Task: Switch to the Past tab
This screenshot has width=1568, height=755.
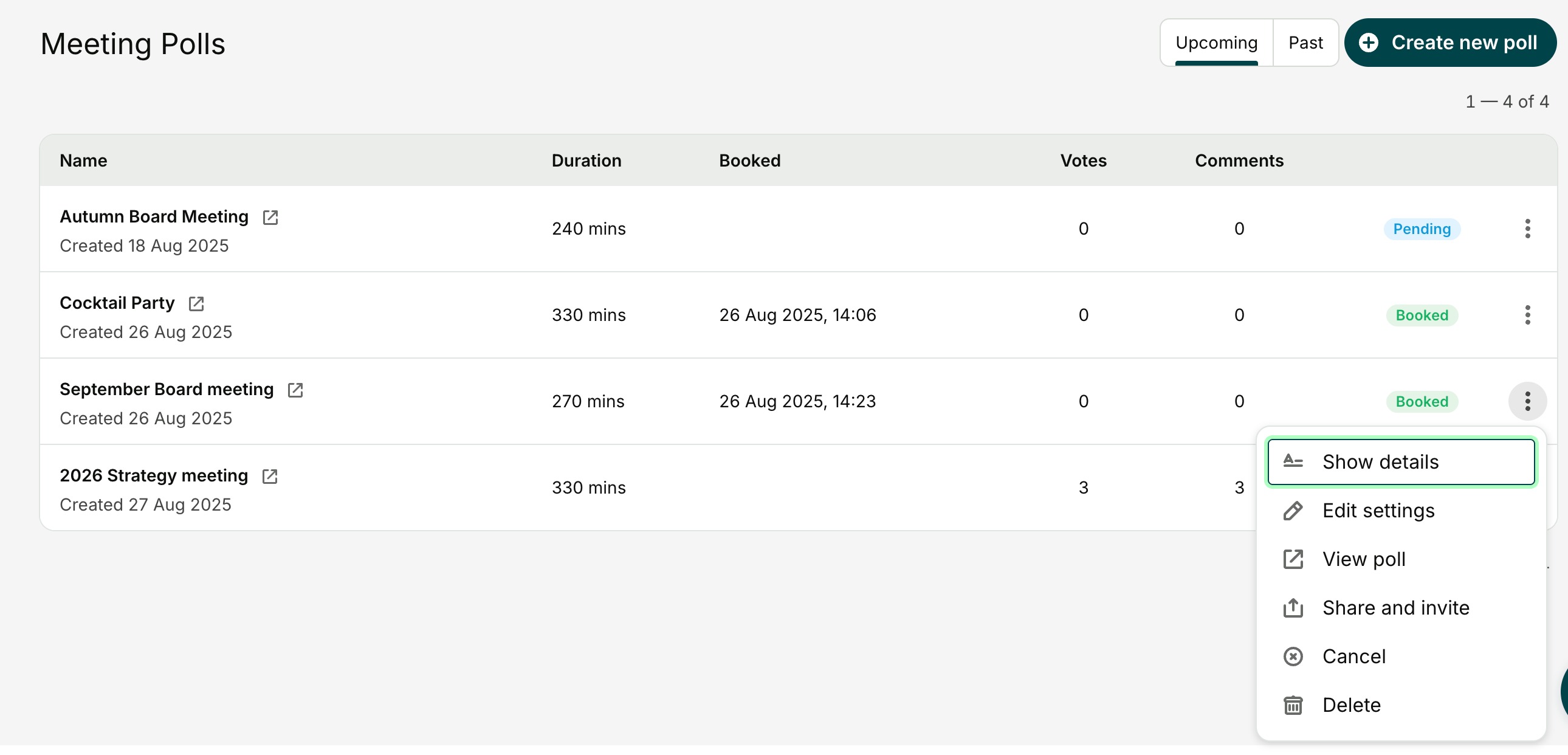Action: click(x=1305, y=43)
